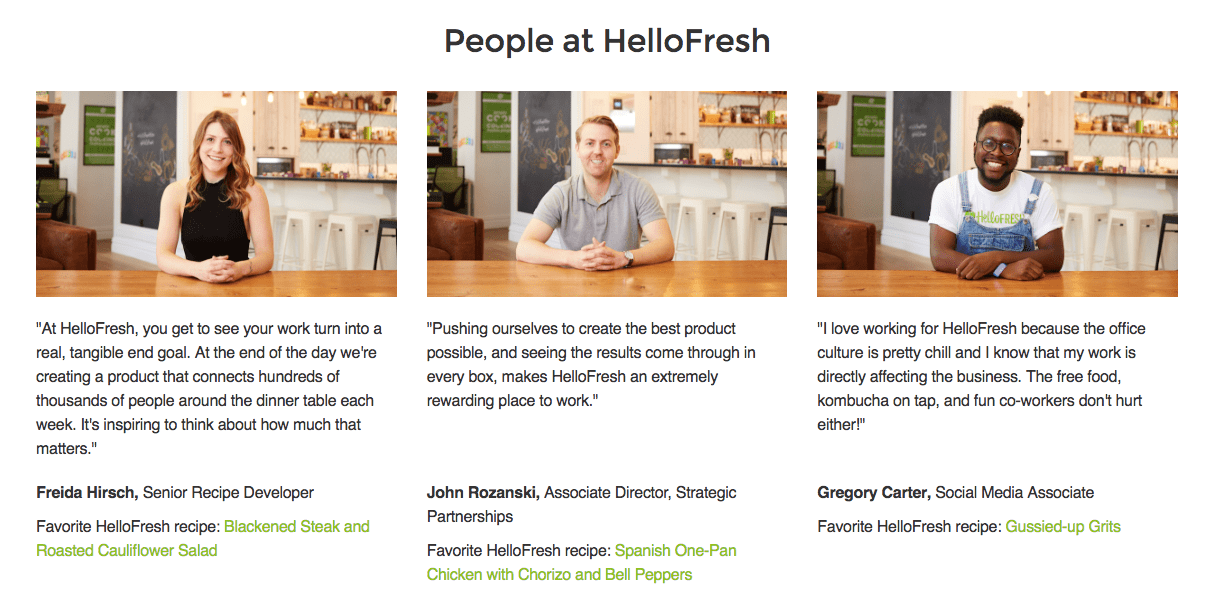This screenshot has width=1215, height=610.
Task: Click Freida Hirsch's portrait photo
Action: click(x=216, y=194)
